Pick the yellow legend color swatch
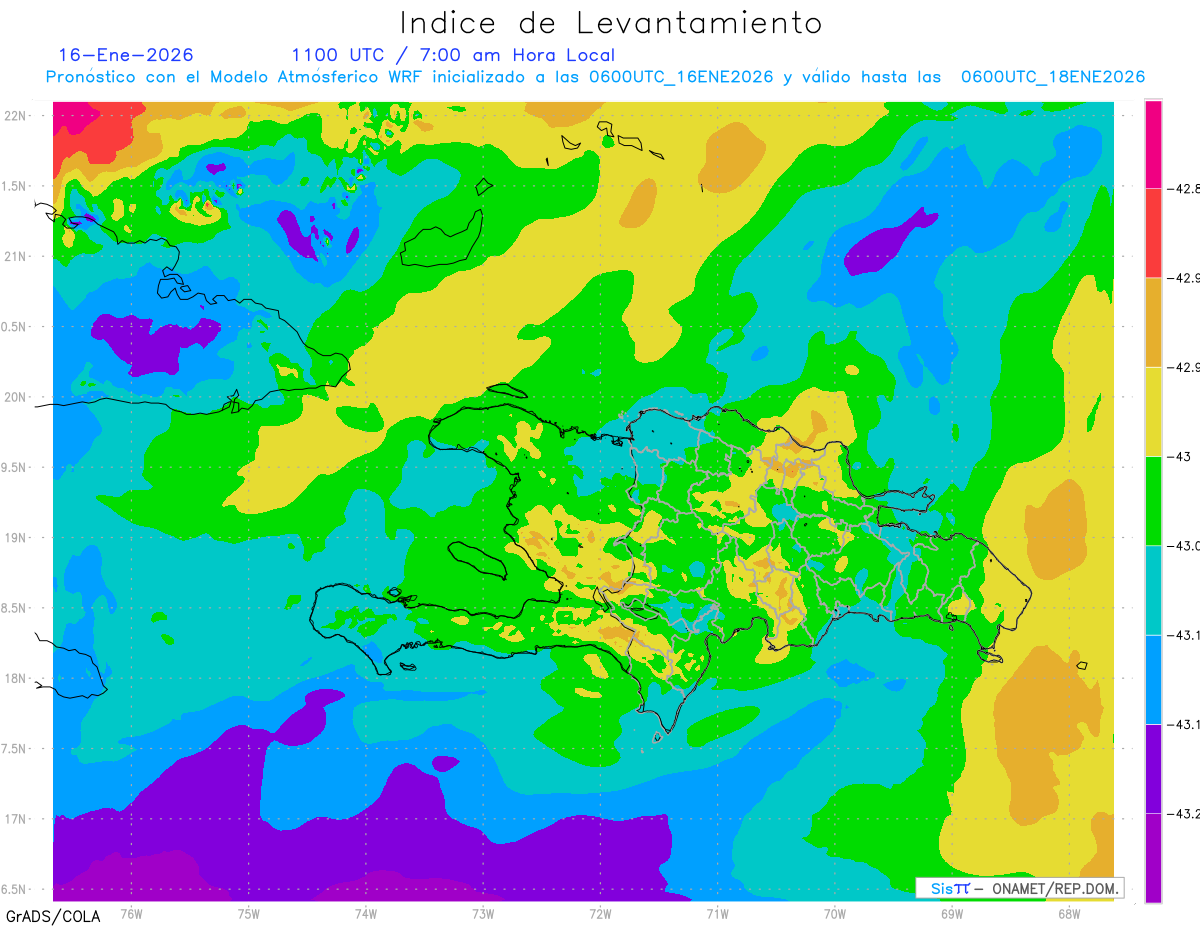1200x927 pixels. pyautogui.click(x=1153, y=411)
